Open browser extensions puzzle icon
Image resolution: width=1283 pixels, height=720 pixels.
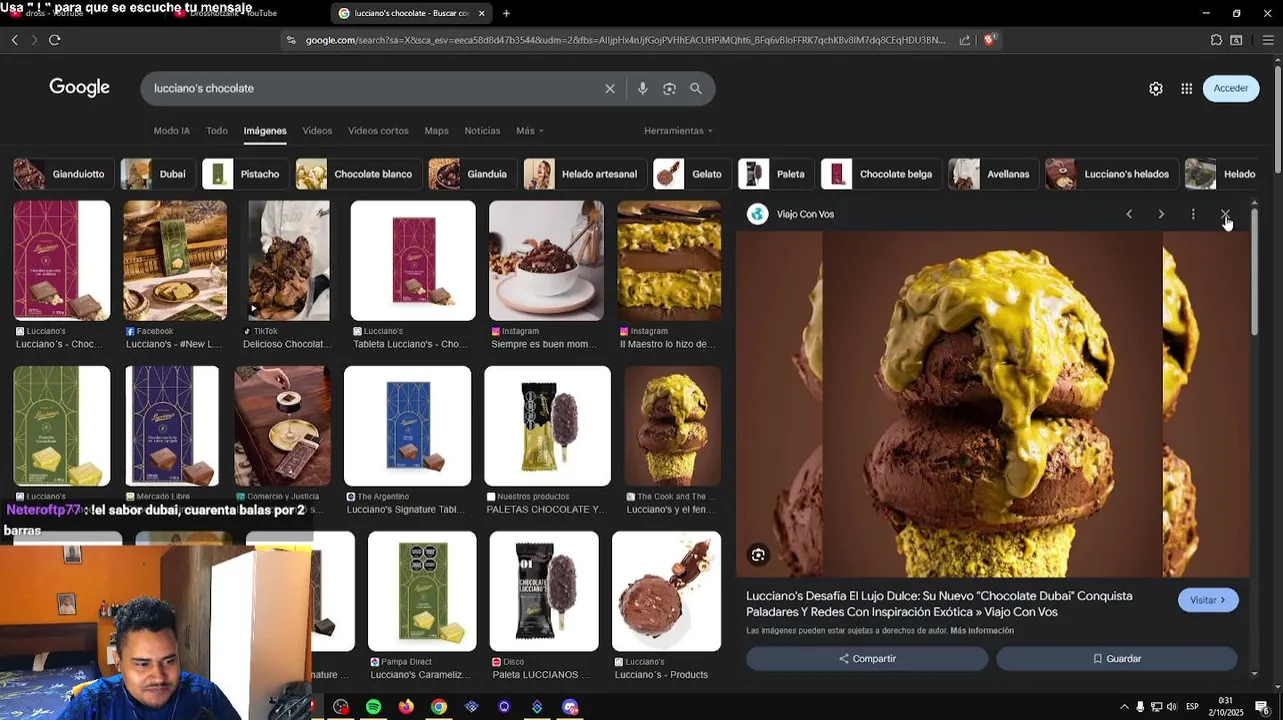point(1216,40)
